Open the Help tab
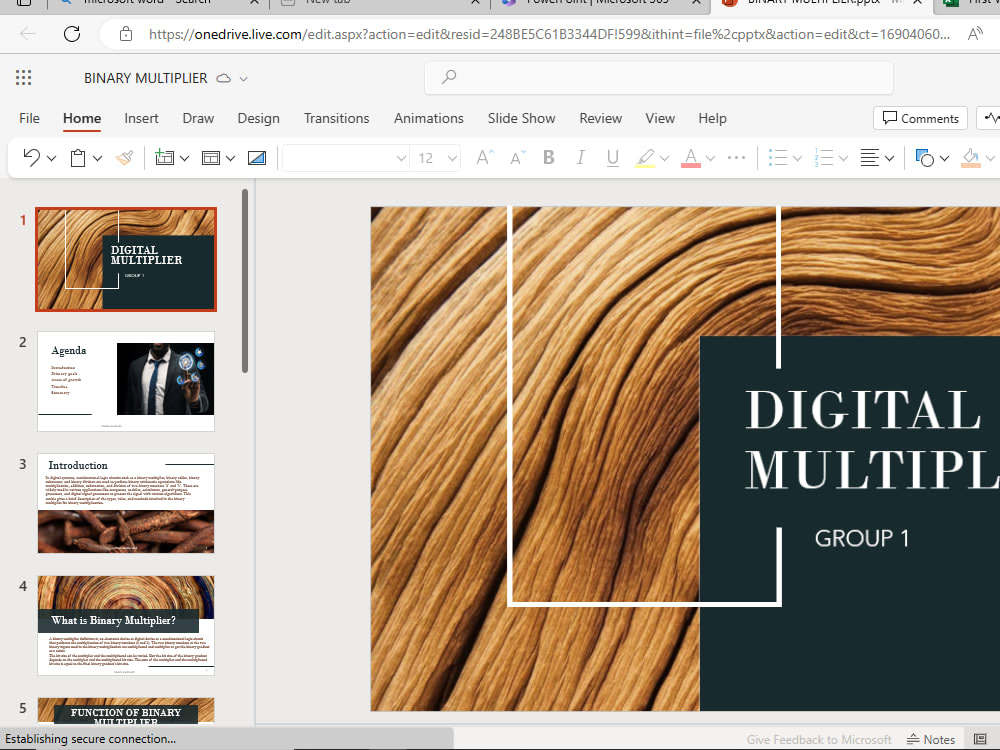 pyautogui.click(x=712, y=118)
